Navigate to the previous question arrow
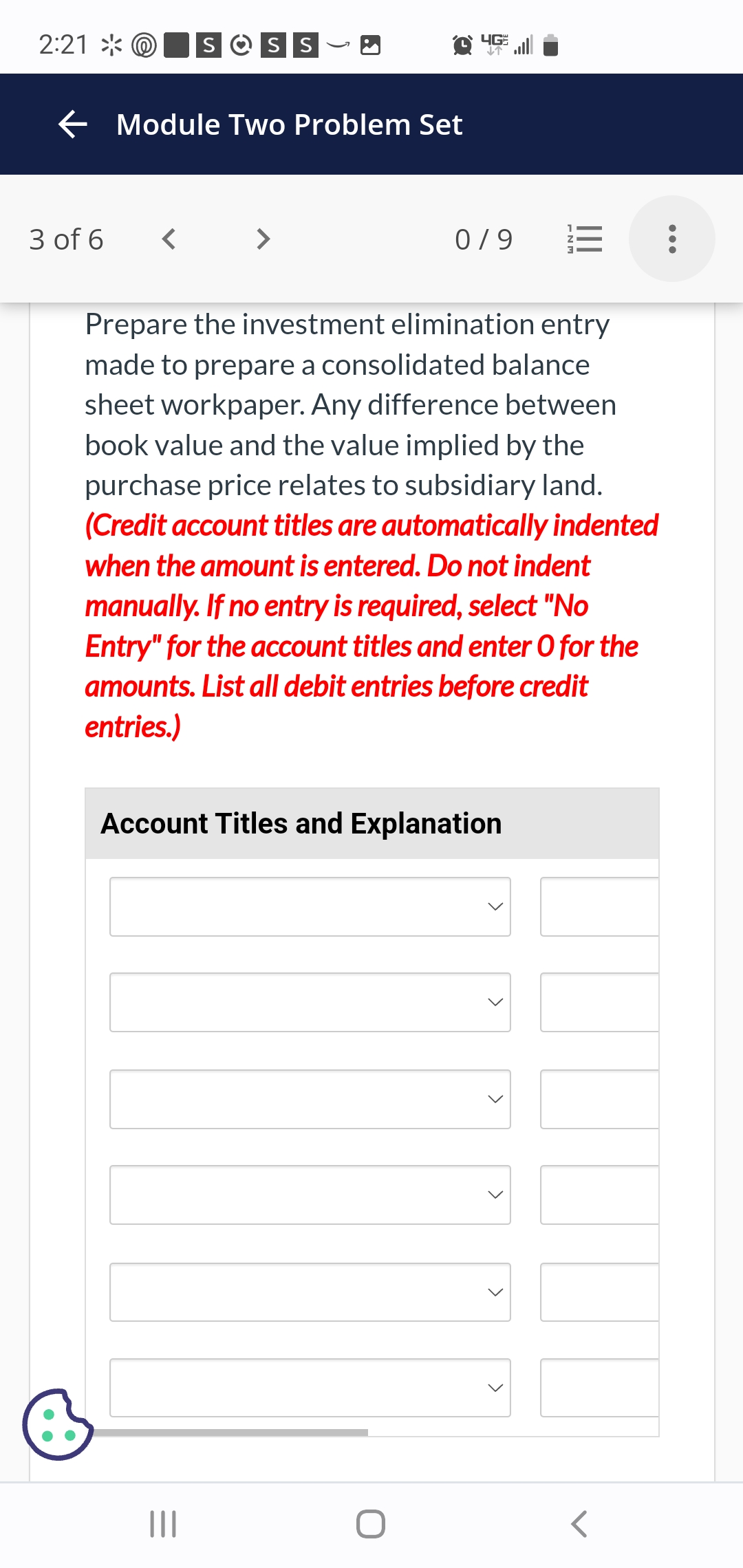 click(x=170, y=239)
